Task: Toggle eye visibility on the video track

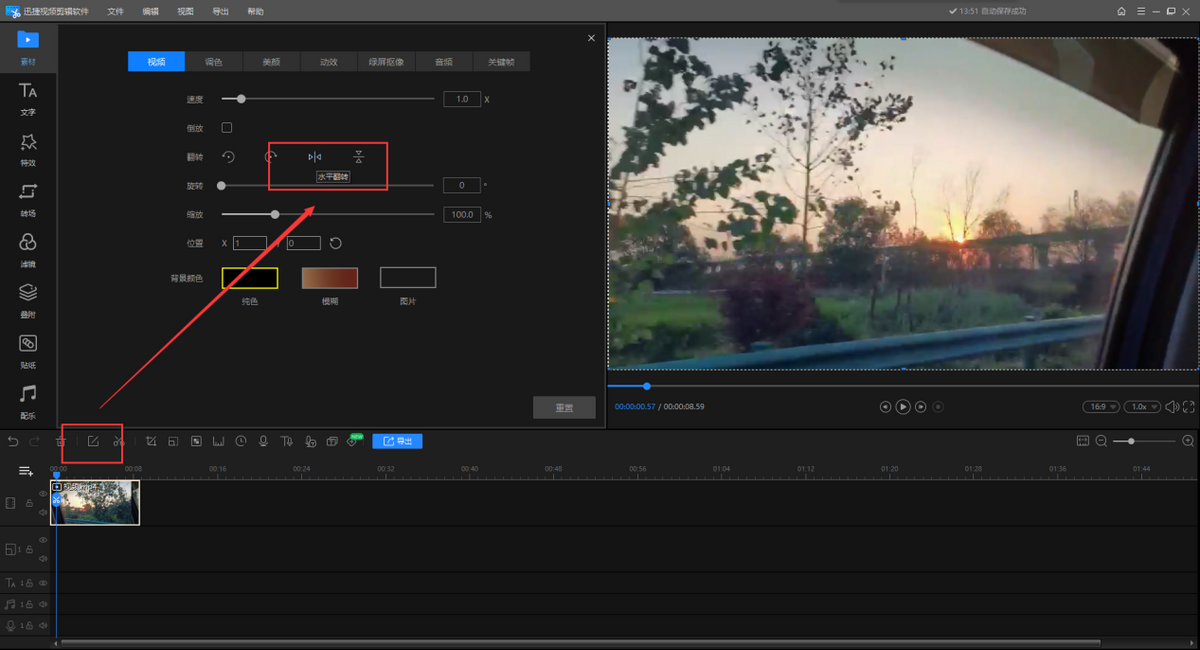Action: click(x=43, y=494)
